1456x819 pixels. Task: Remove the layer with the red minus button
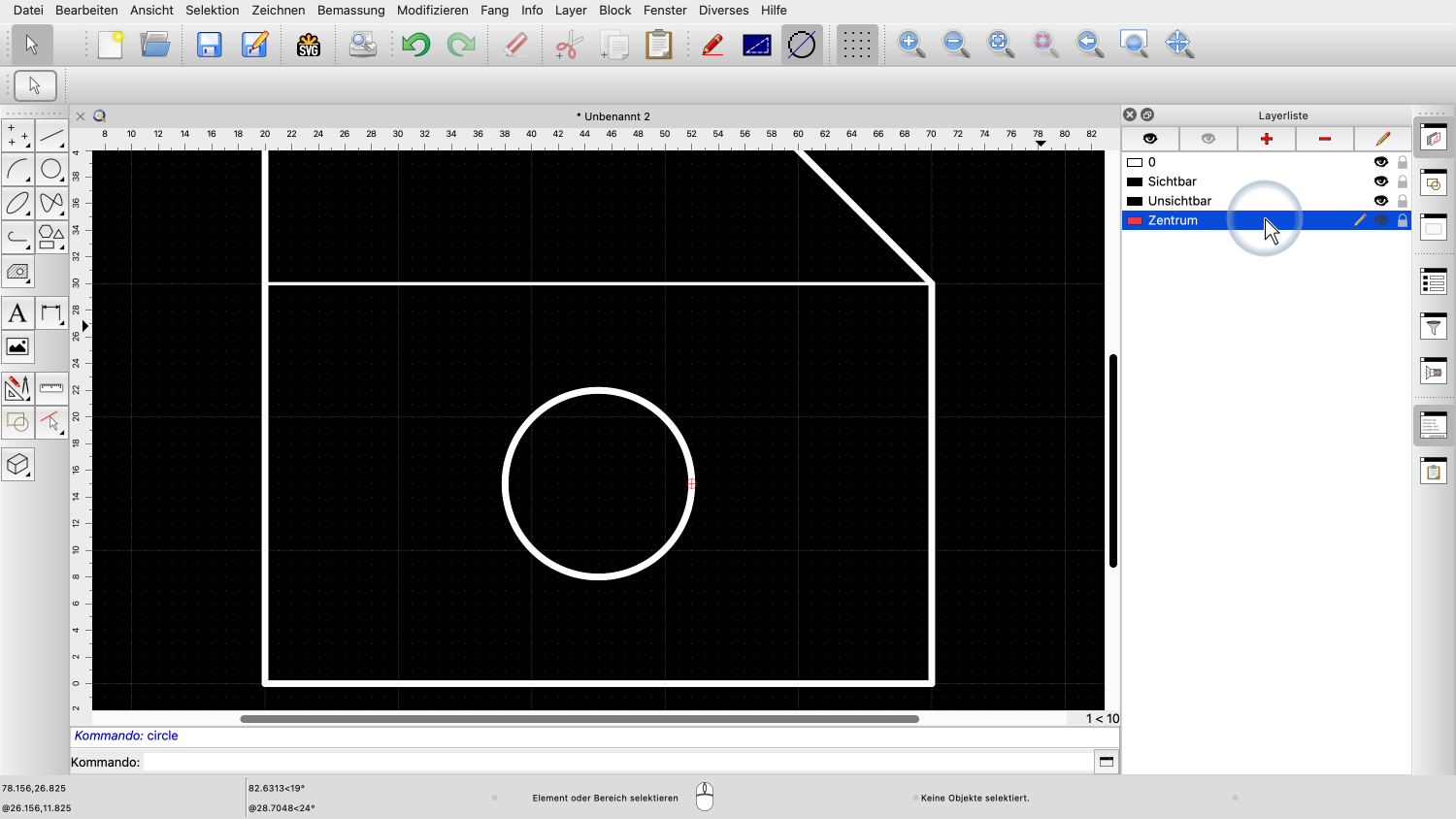[x=1325, y=139]
